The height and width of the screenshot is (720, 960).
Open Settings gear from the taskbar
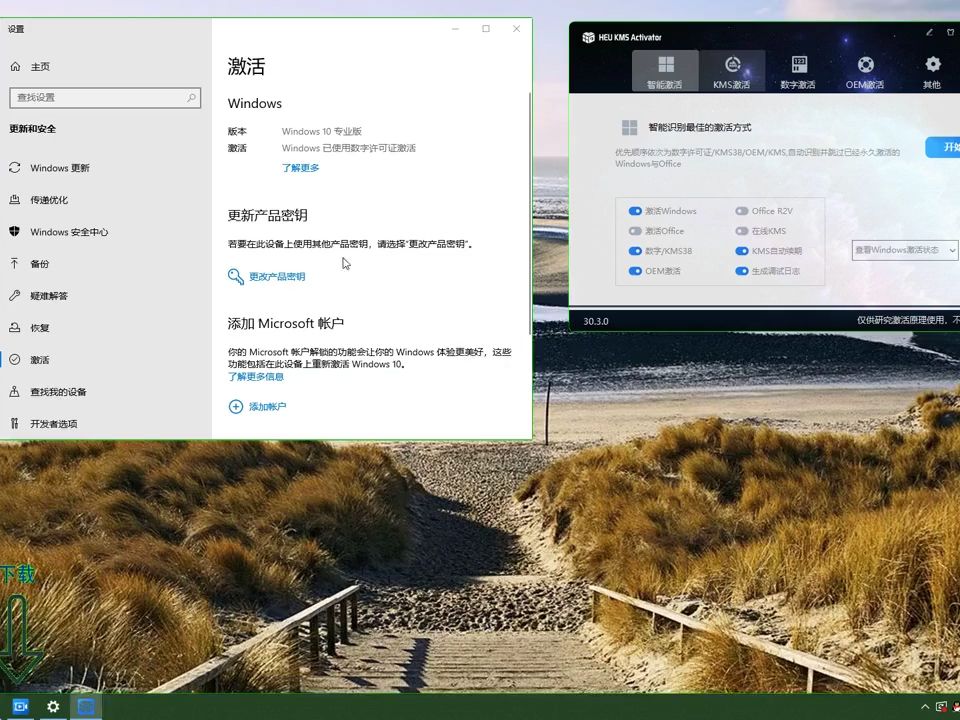coord(52,707)
